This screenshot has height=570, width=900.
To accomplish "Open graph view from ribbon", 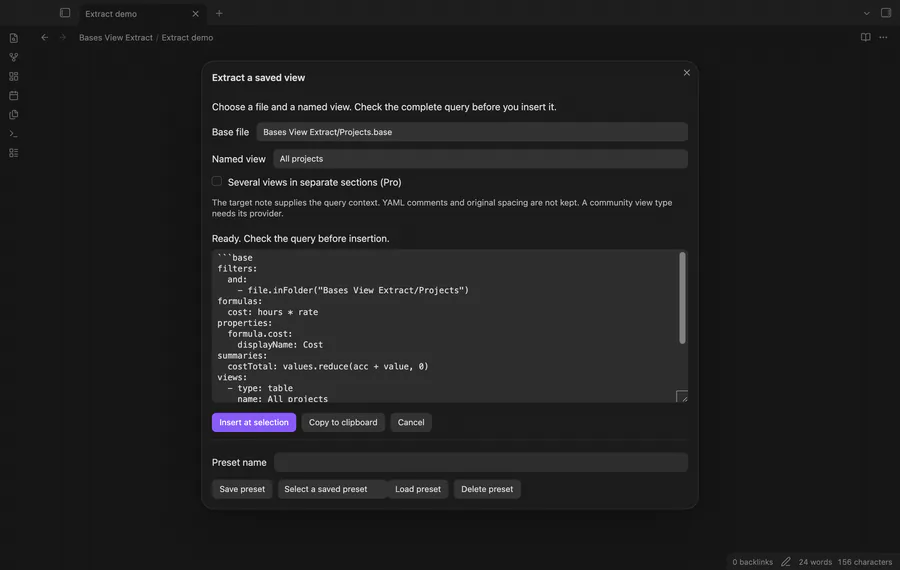I will (x=14, y=57).
